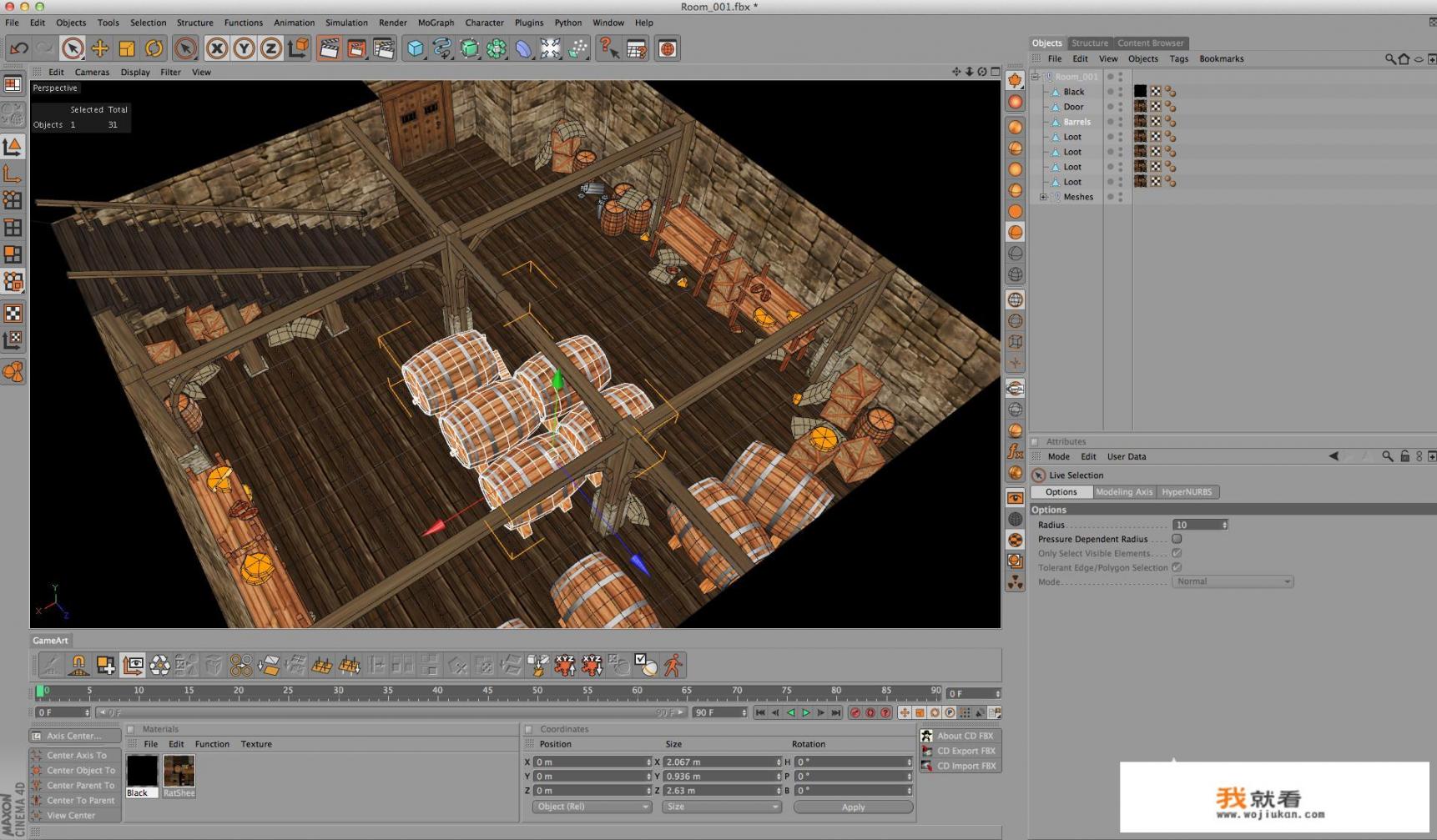1437x840 pixels.
Task: Click the coordinate system icon
Action: [x=298, y=48]
